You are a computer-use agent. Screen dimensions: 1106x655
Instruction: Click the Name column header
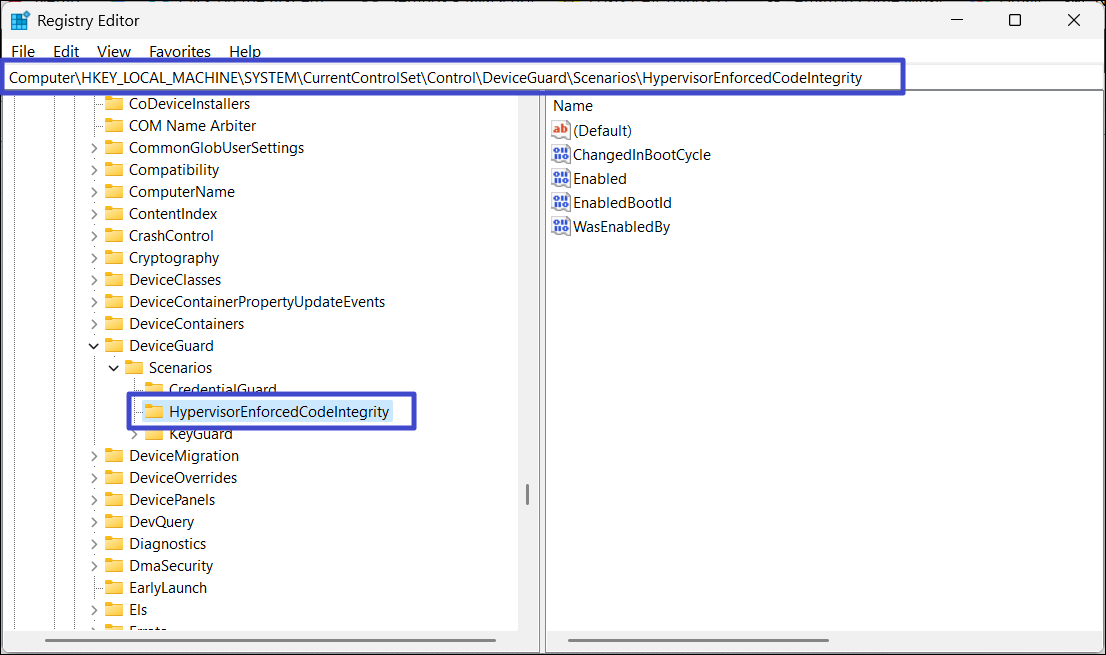[573, 106]
